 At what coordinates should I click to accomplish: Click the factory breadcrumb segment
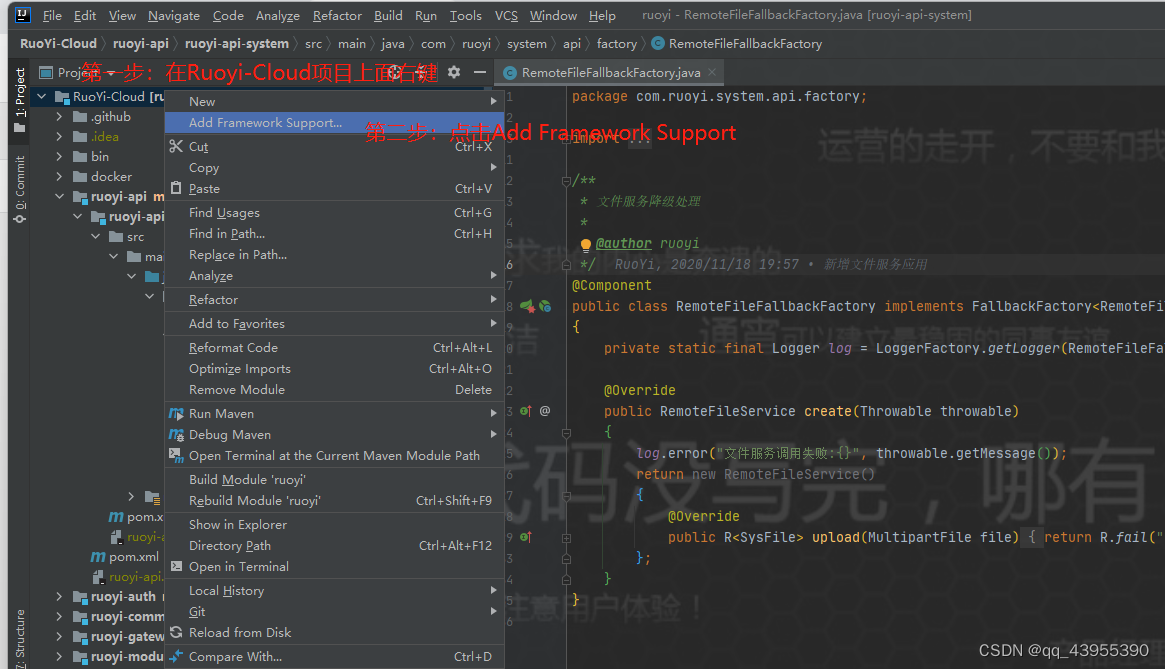(617, 44)
